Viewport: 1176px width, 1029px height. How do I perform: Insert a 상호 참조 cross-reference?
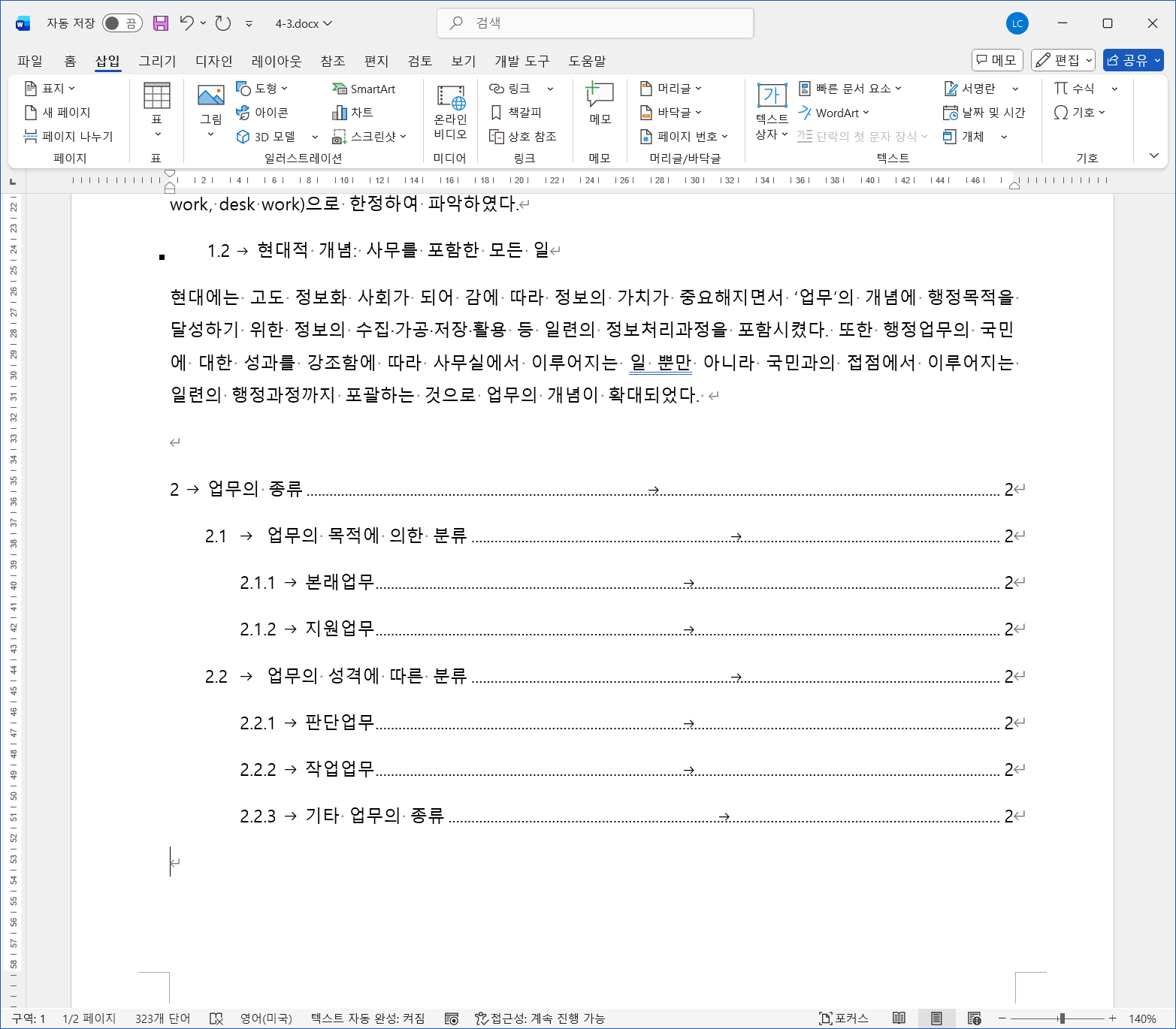pos(523,137)
